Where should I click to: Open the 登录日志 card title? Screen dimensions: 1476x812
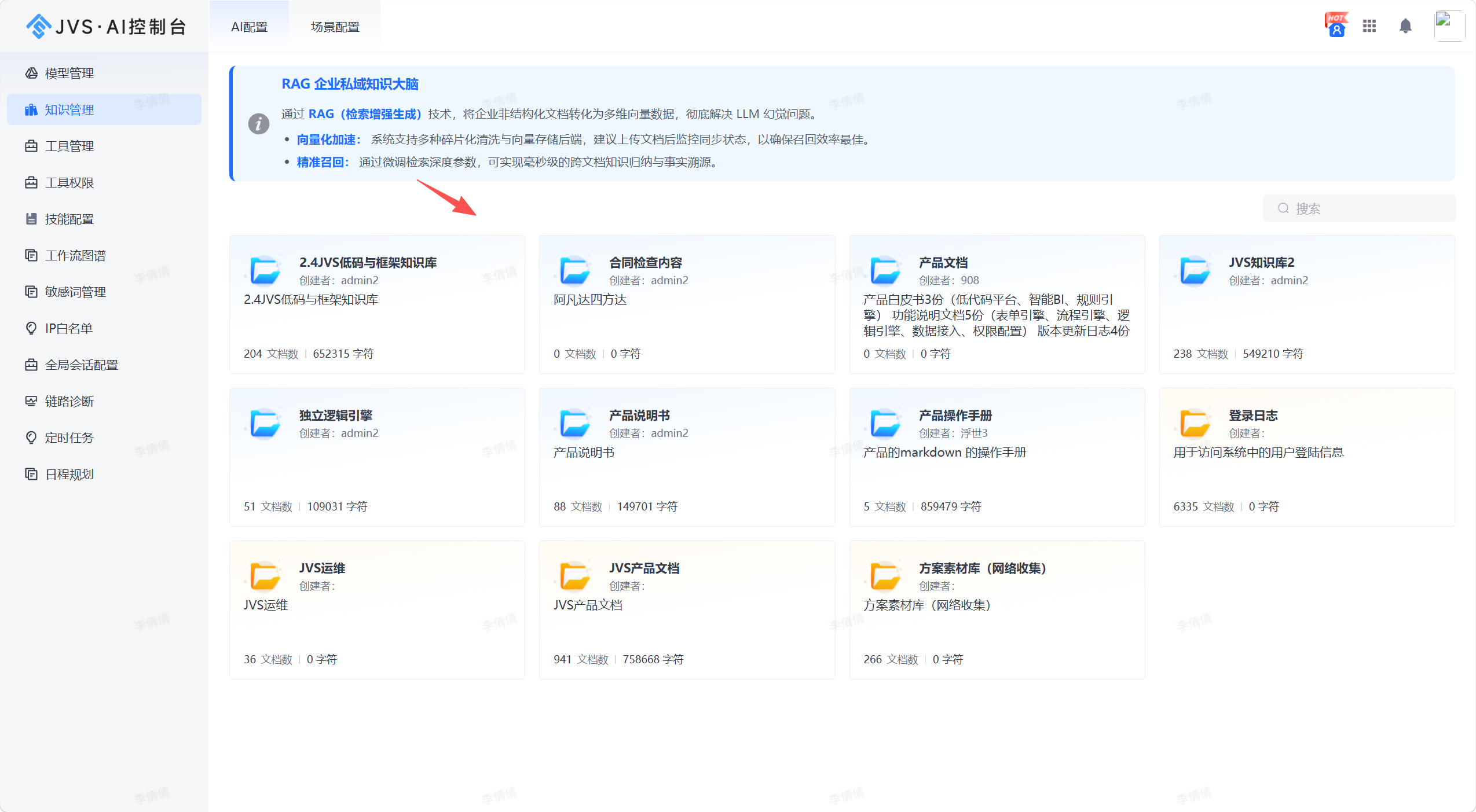pyautogui.click(x=1253, y=416)
